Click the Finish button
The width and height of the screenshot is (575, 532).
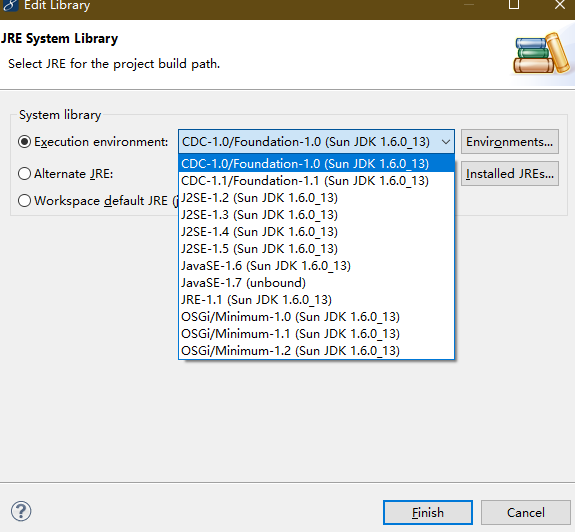coord(428,512)
